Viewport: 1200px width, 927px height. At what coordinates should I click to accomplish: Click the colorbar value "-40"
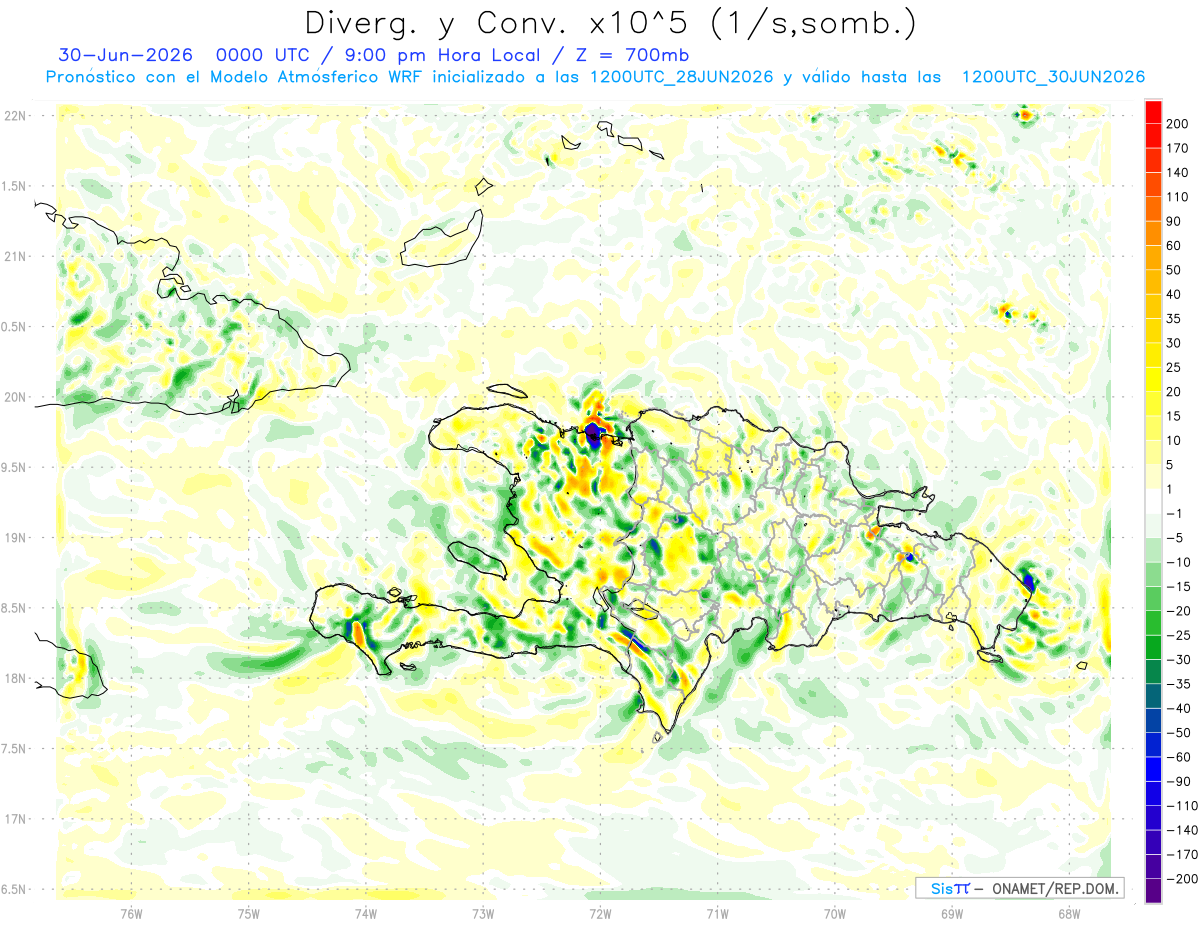tap(1181, 709)
